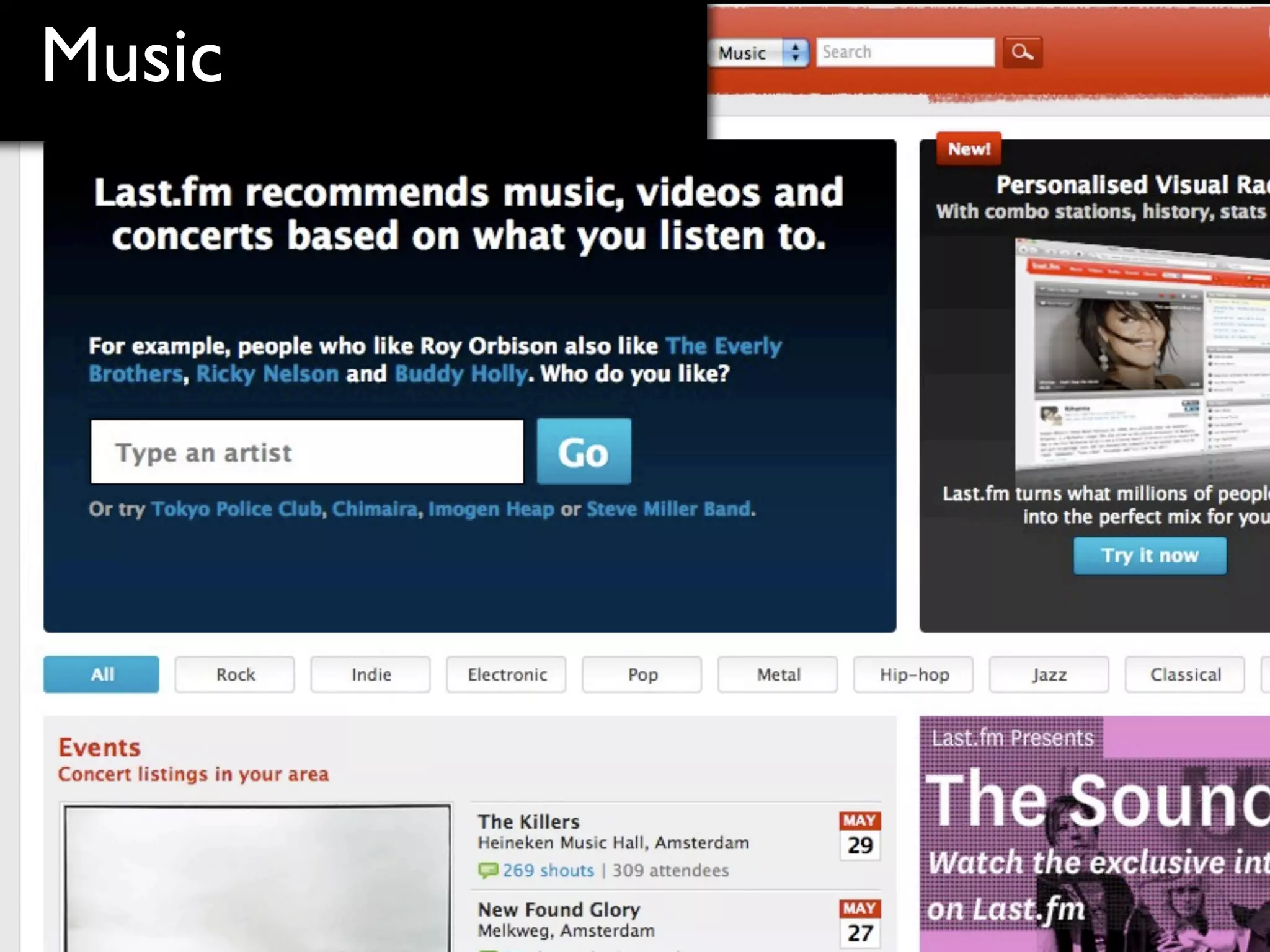Click Concert listings in your area
1270x952 pixels.
pos(193,774)
